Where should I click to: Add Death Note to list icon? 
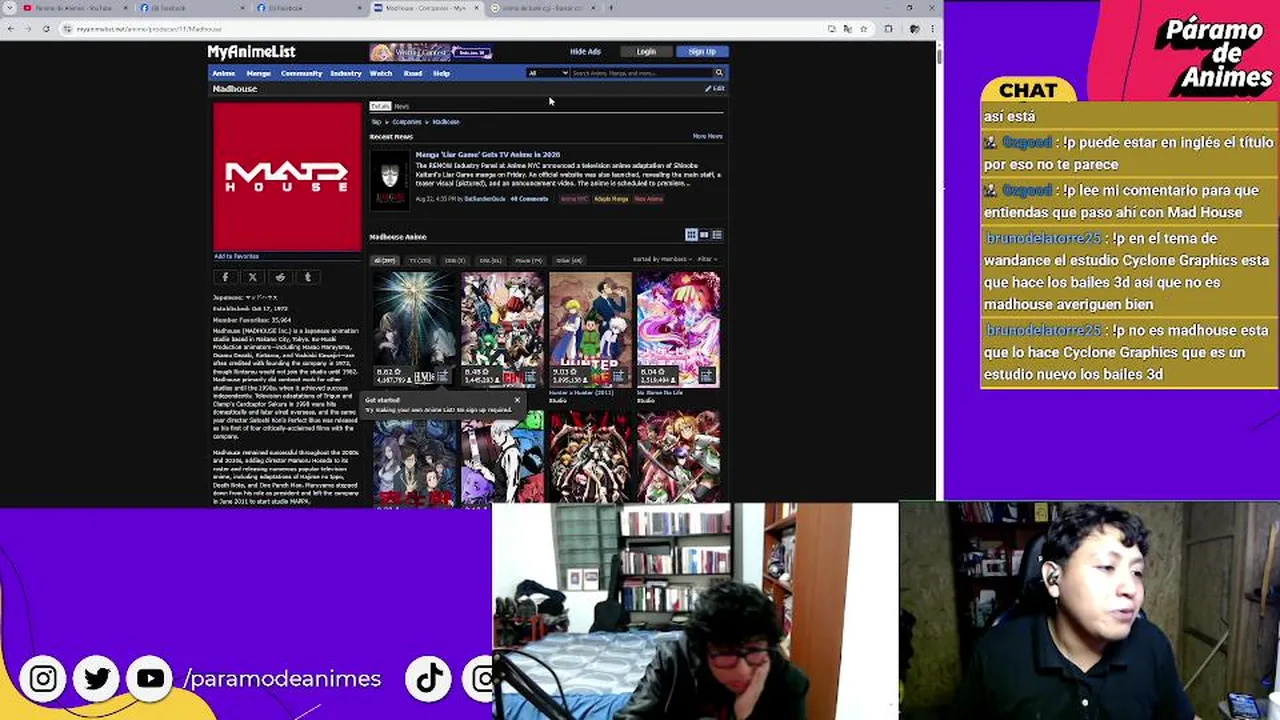point(442,377)
